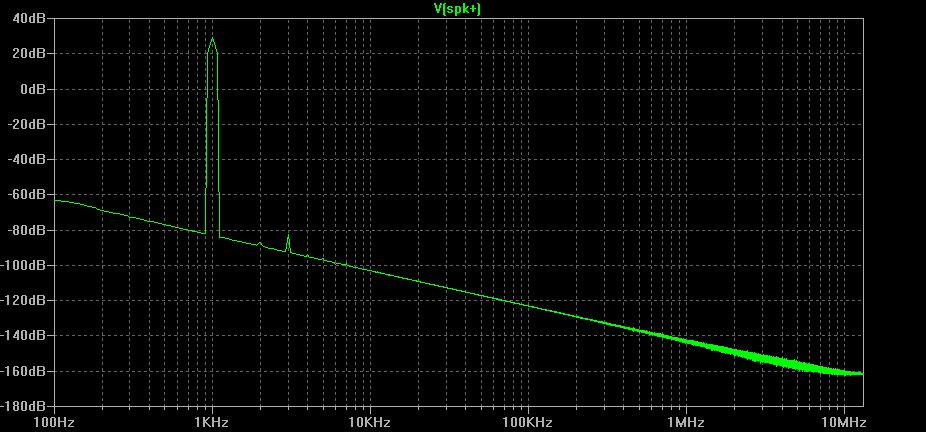This screenshot has height=432, width=926.
Task: Click the 10MHz frequency label
Action: [844, 423]
